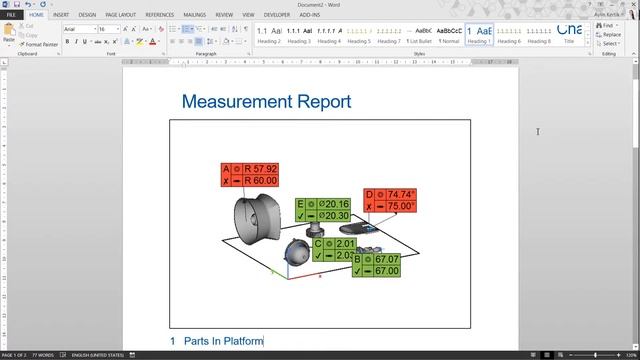The width and height of the screenshot is (640, 360).
Task: Justify the paragraph text
Action: (199, 42)
